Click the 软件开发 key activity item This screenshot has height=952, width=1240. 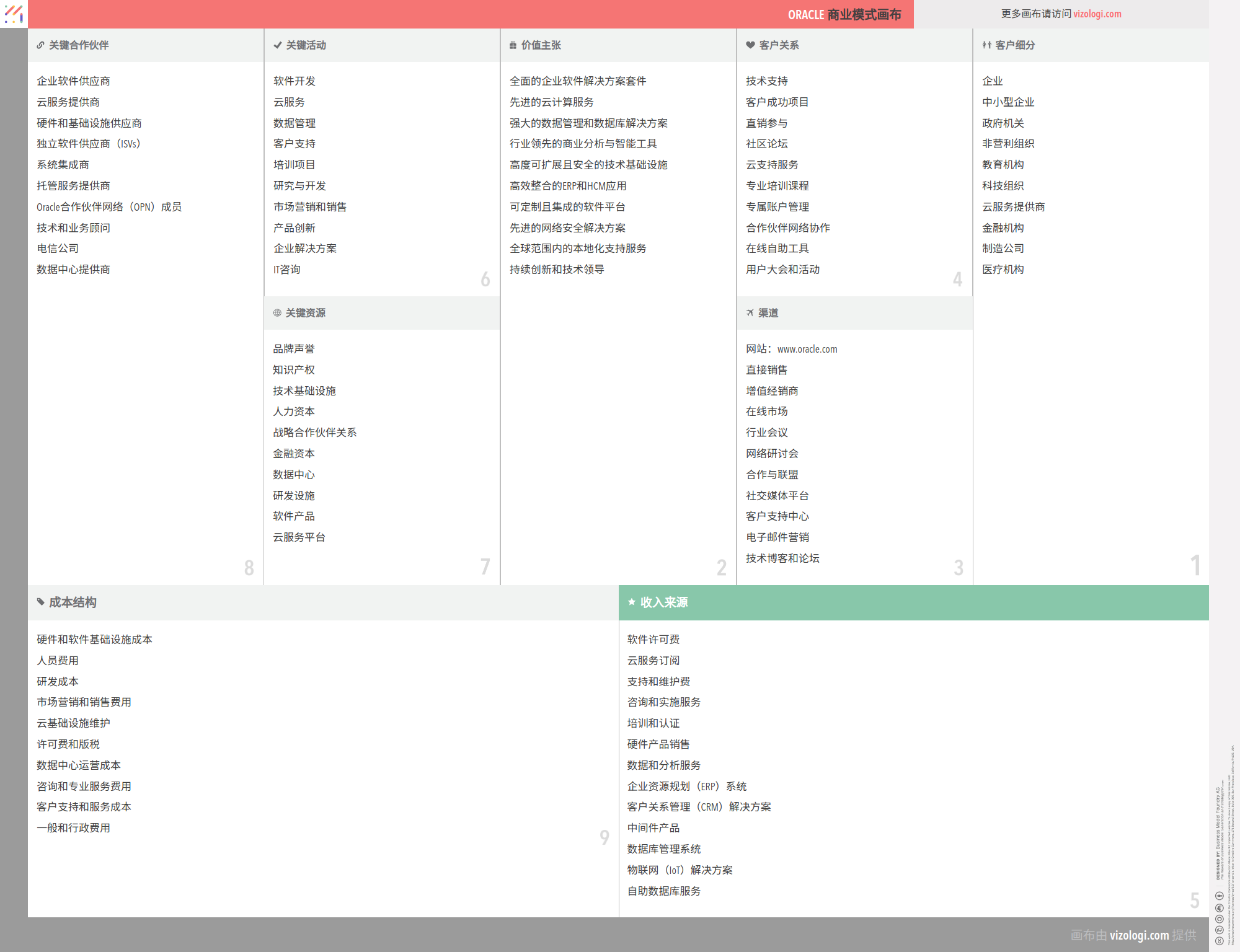coord(294,81)
